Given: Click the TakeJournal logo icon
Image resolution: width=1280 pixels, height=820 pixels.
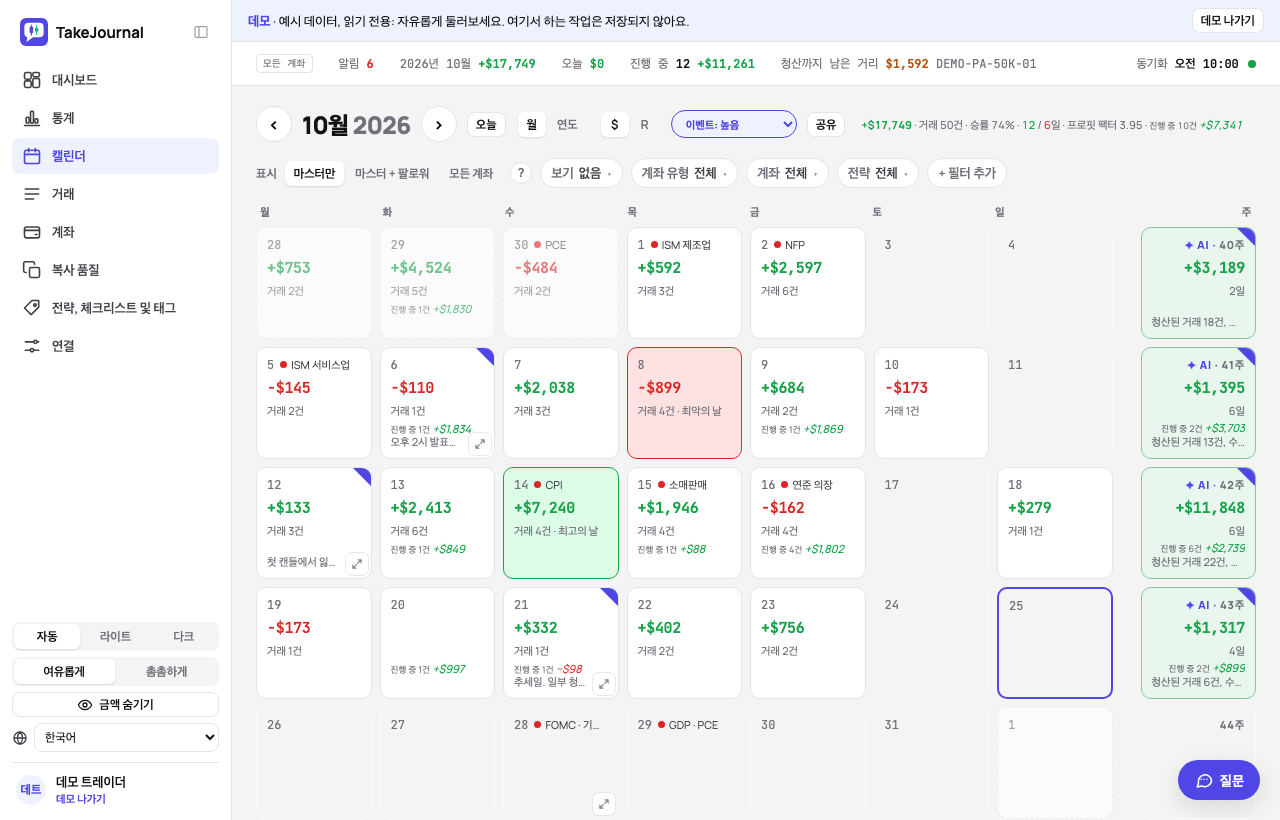Looking at the screenshot, I should pos(34,32).
